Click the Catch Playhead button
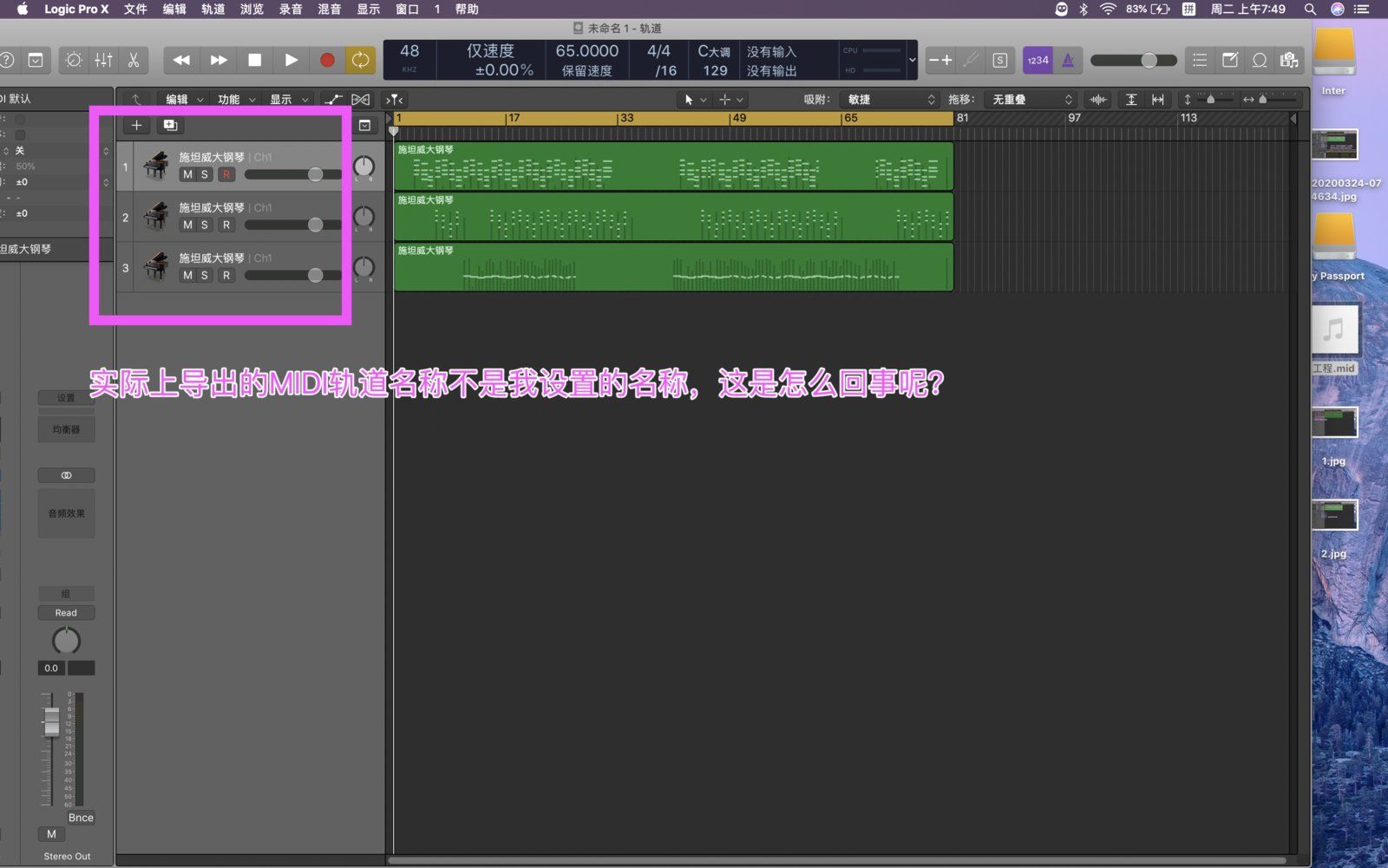Viewport: 1388px width, 868px height. point(395,100)
